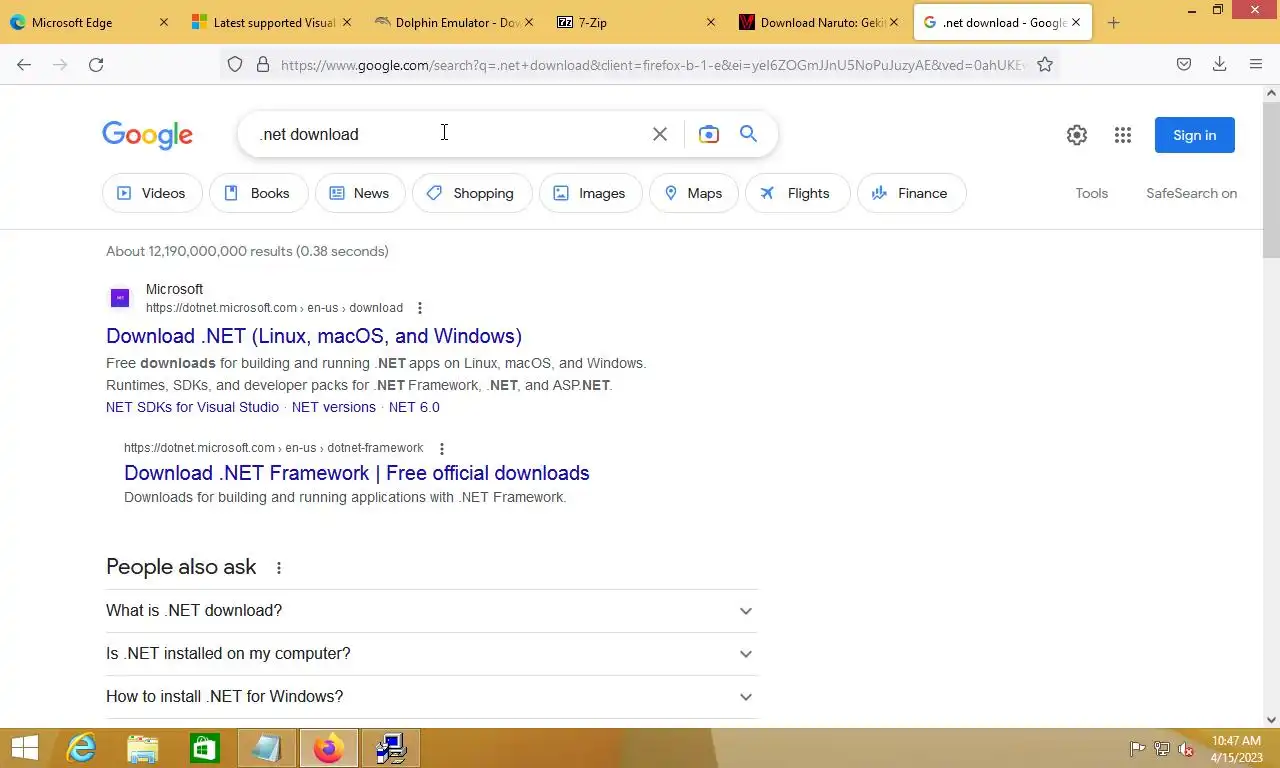This screenshot has height=768, width=1280.
Task: Click the browser address bar URL
Action: tap(652, 64)
